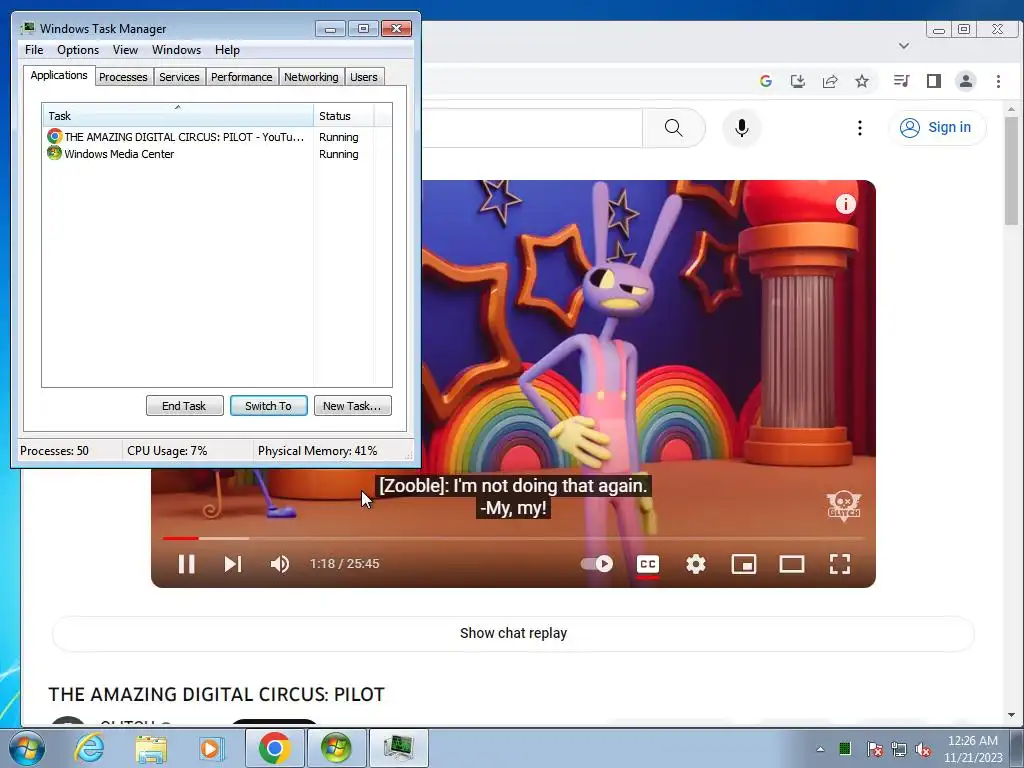Sort by the Status column header

(x=343, y=116)
